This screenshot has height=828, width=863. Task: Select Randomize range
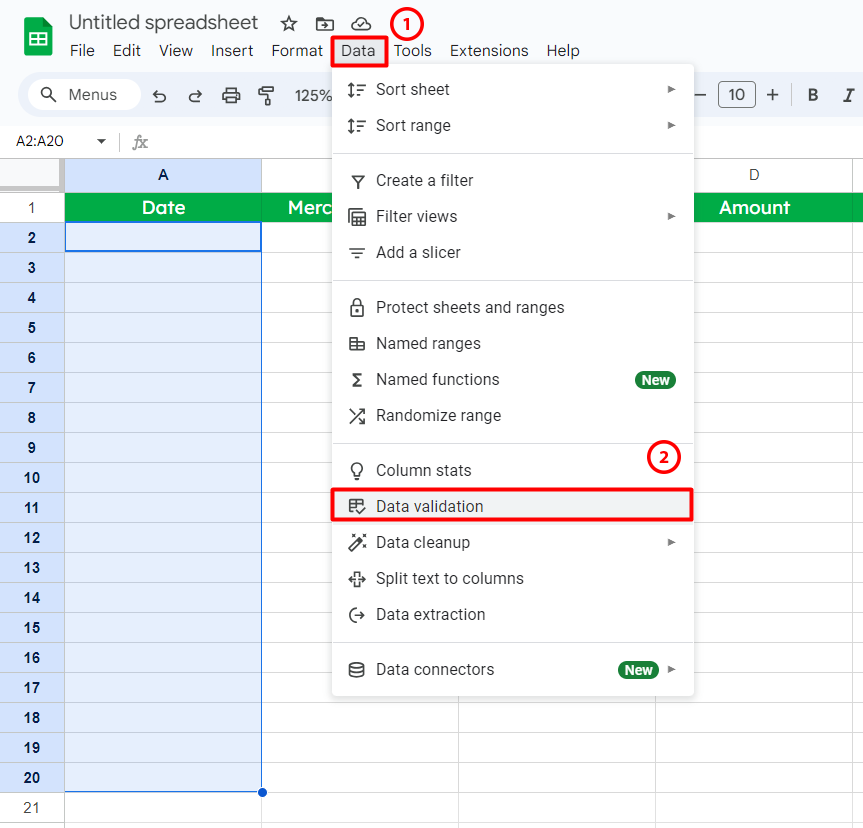[512, 416]
